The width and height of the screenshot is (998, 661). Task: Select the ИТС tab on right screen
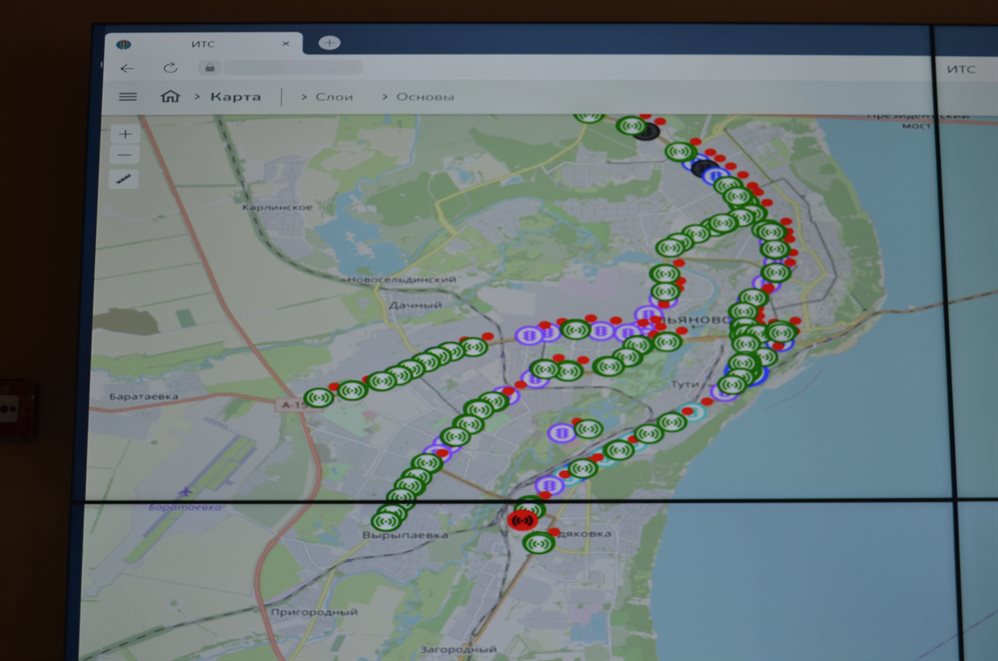click(x=960, y=68)
